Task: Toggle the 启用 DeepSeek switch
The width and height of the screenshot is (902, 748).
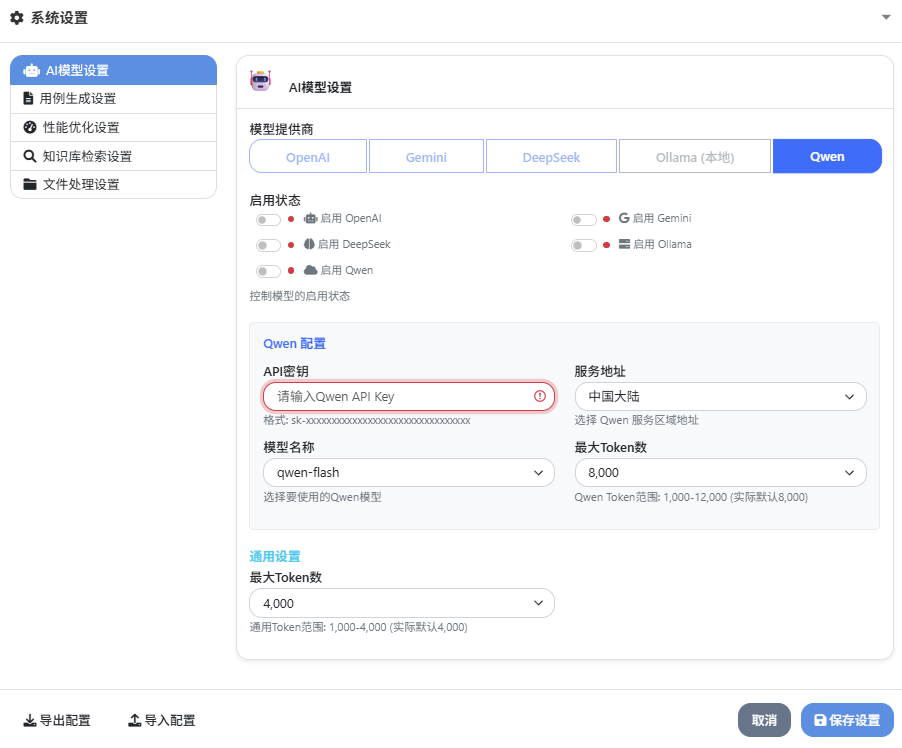Action: [x=268, y=246]
